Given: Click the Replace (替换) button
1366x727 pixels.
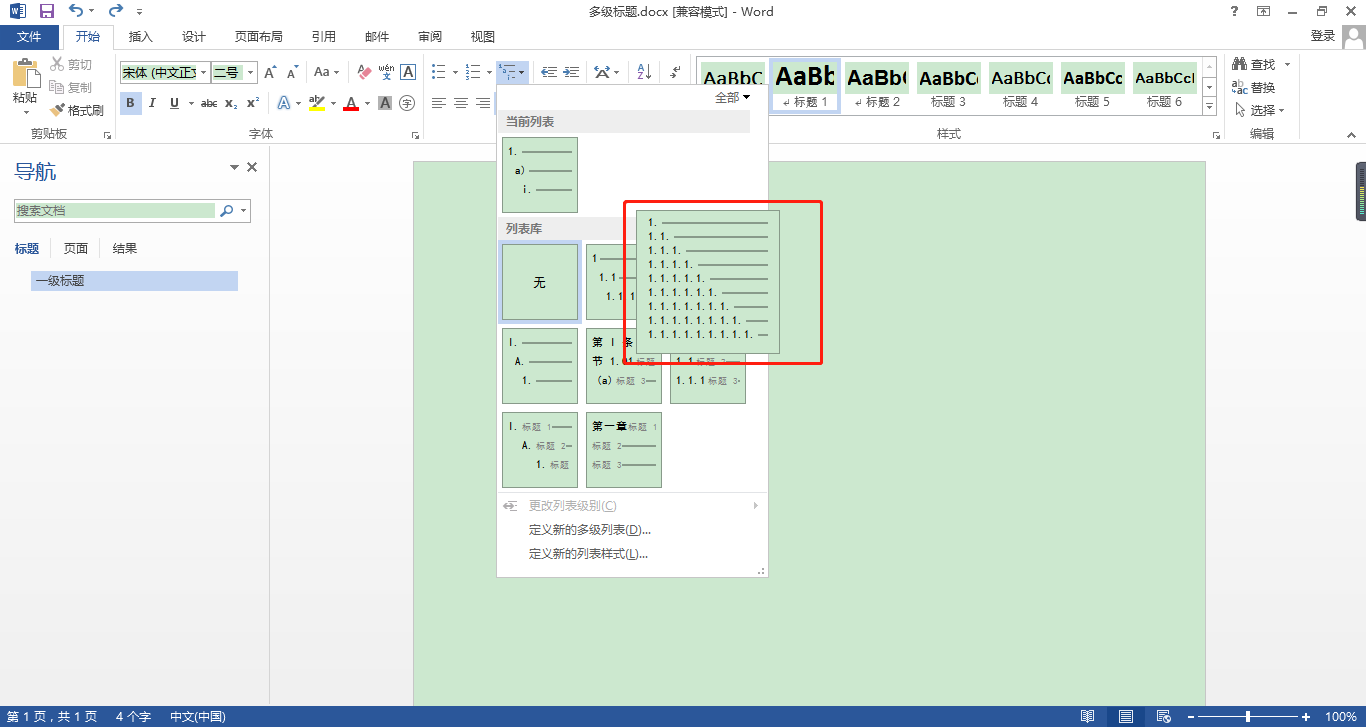Looking at the screenshot, I should tap(1254, 87).
